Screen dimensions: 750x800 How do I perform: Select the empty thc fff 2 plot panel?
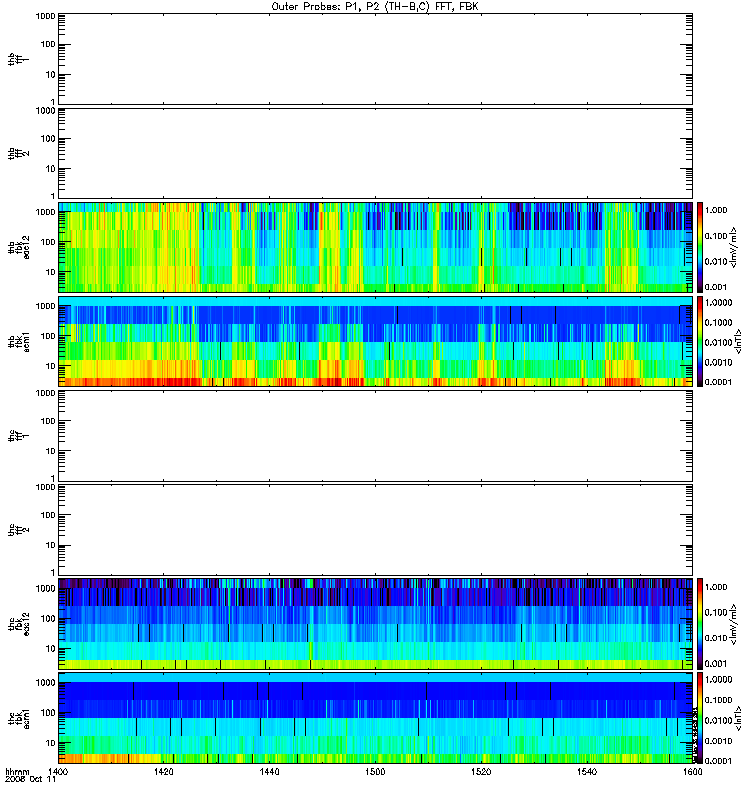[375, 530]
